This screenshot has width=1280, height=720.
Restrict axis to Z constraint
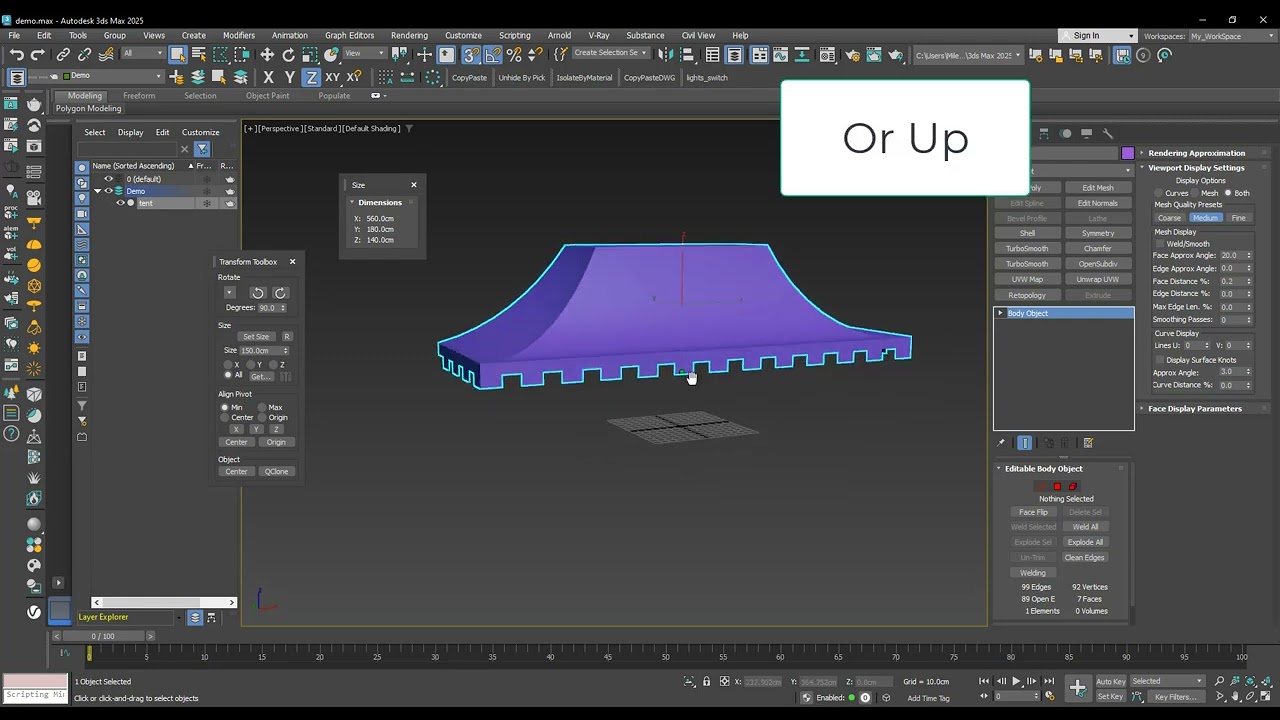[x=311, y=77]
